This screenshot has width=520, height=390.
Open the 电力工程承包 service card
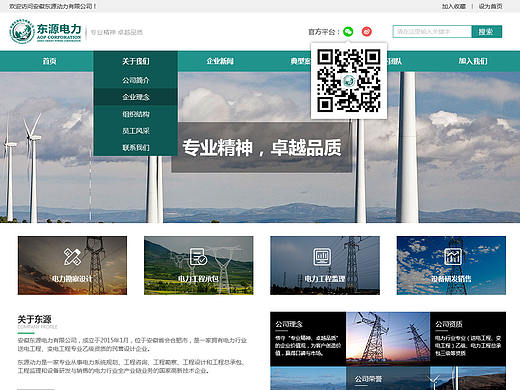(x=199, y=265)
